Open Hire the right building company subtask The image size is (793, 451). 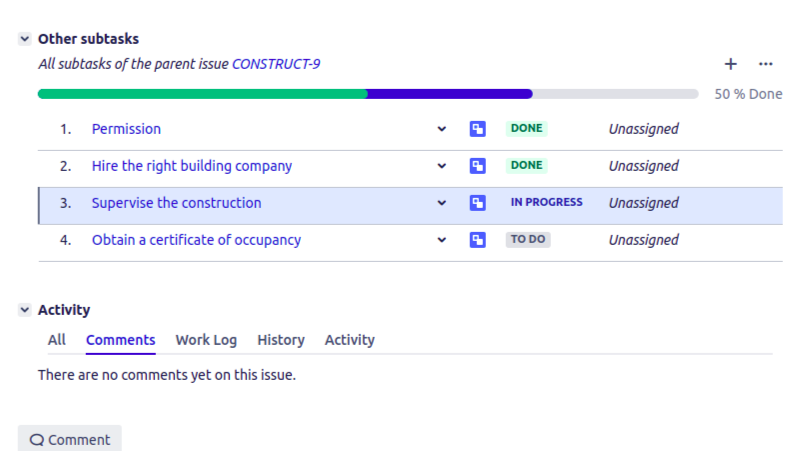[192, 166]
